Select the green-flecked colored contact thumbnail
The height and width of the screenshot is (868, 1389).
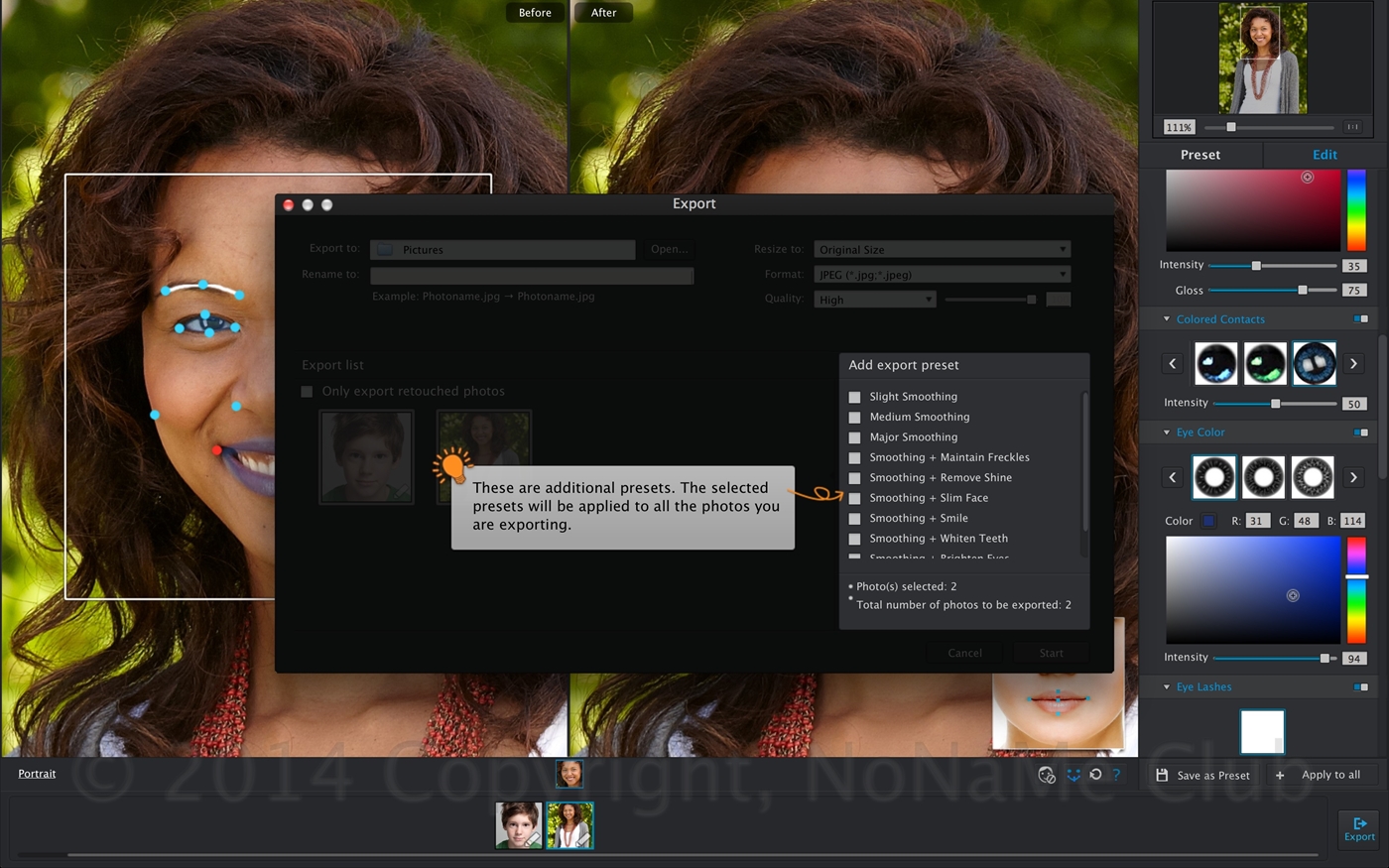click(1264, 364)
